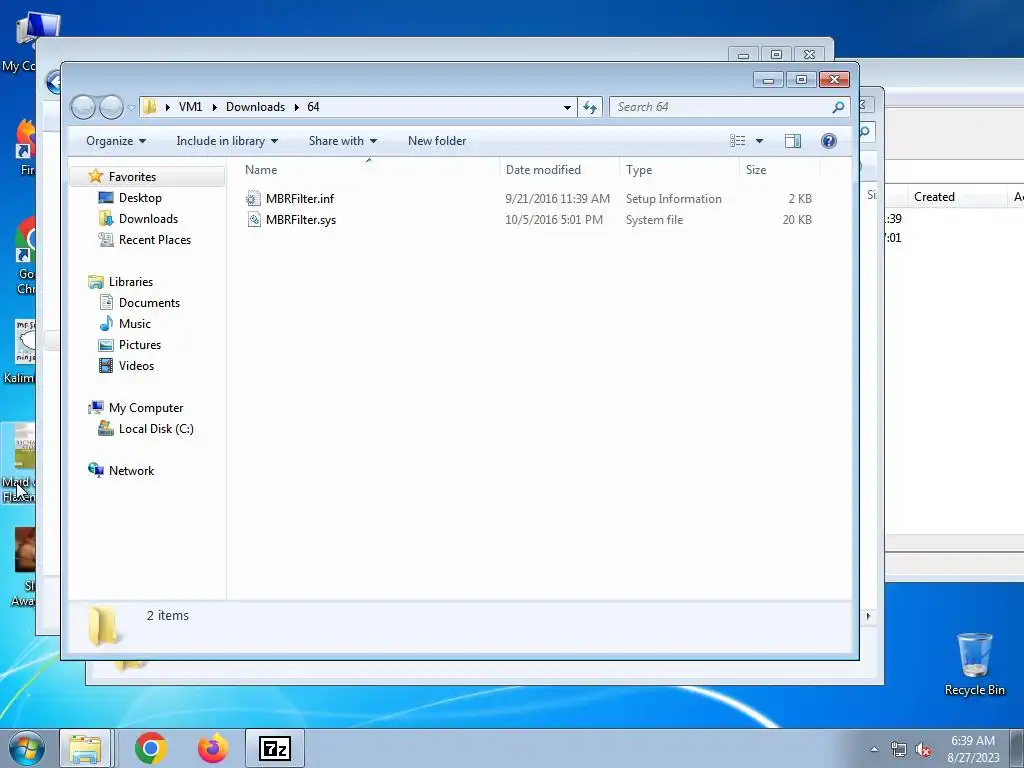Click the 20 KB size cell
Viewport: 1024px width, 768px height.
pos(797,220)
